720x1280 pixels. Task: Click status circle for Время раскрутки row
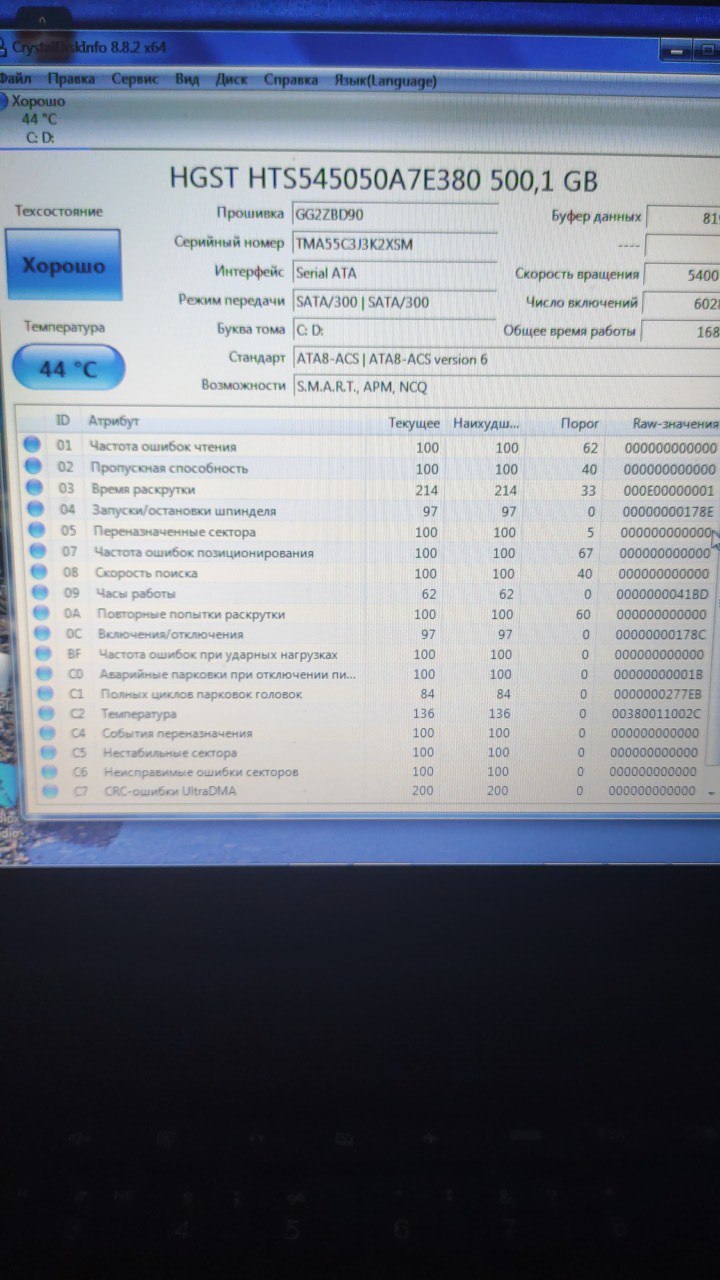tap(34, 489)
